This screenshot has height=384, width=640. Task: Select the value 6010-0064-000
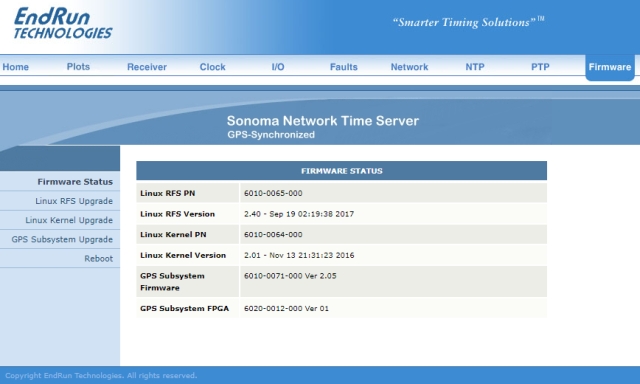point(273,235)
